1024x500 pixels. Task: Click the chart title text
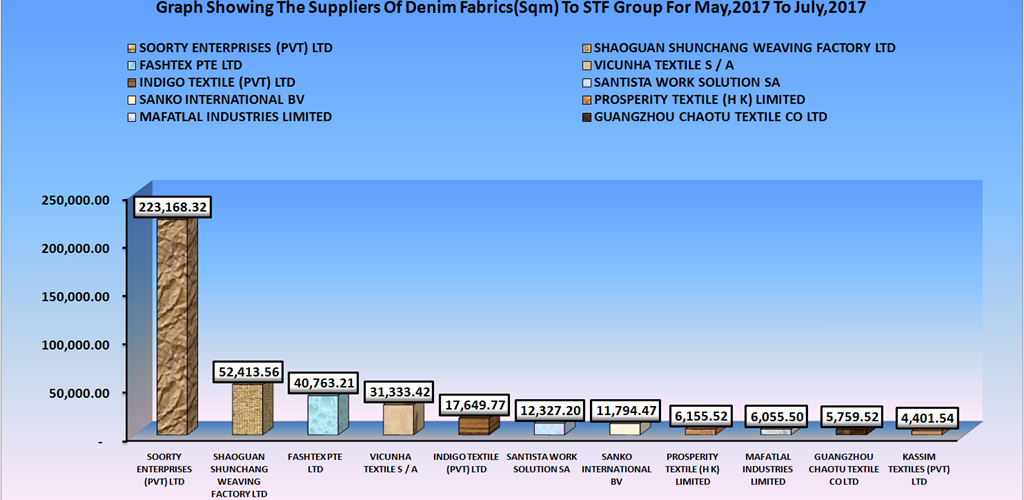512,9
